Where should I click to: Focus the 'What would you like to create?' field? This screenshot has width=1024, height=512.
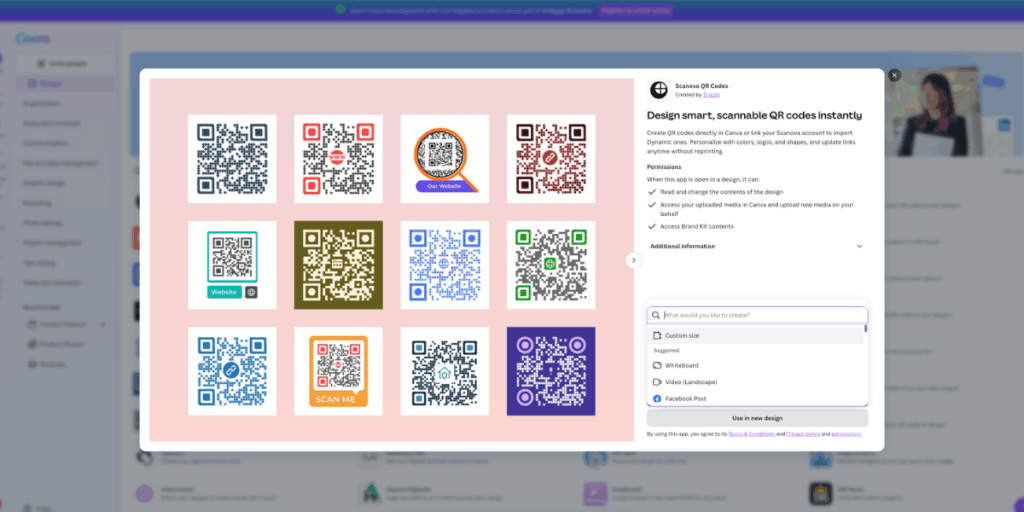tap(760, 315)
